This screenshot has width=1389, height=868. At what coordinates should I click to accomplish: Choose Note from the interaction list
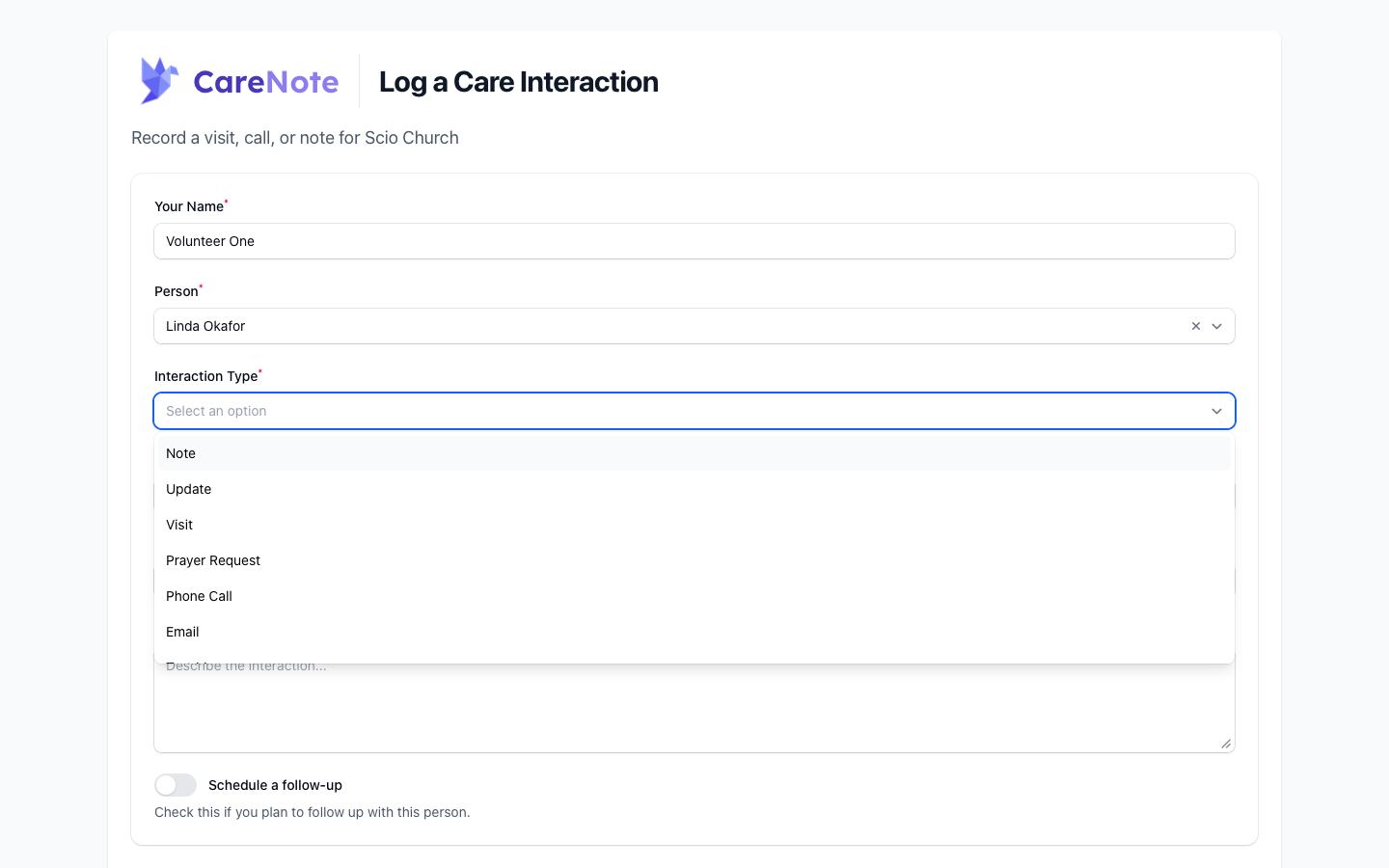point(694,453)
